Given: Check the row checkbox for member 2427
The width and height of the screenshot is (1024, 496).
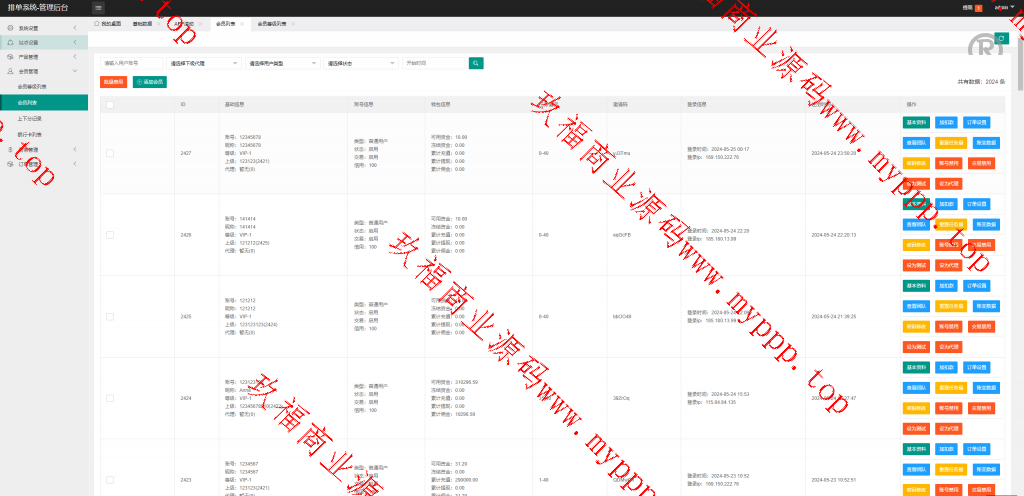Looking at the screenshot, I should 110,153.
